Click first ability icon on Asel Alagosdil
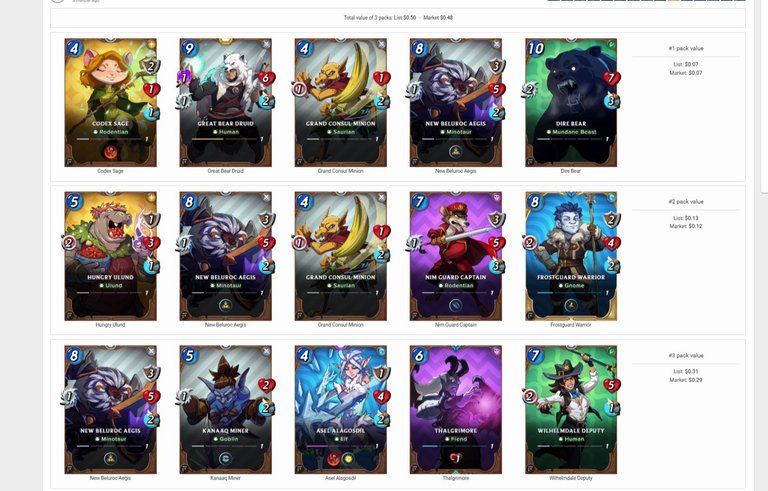768x491 pixels. [334, 459]
